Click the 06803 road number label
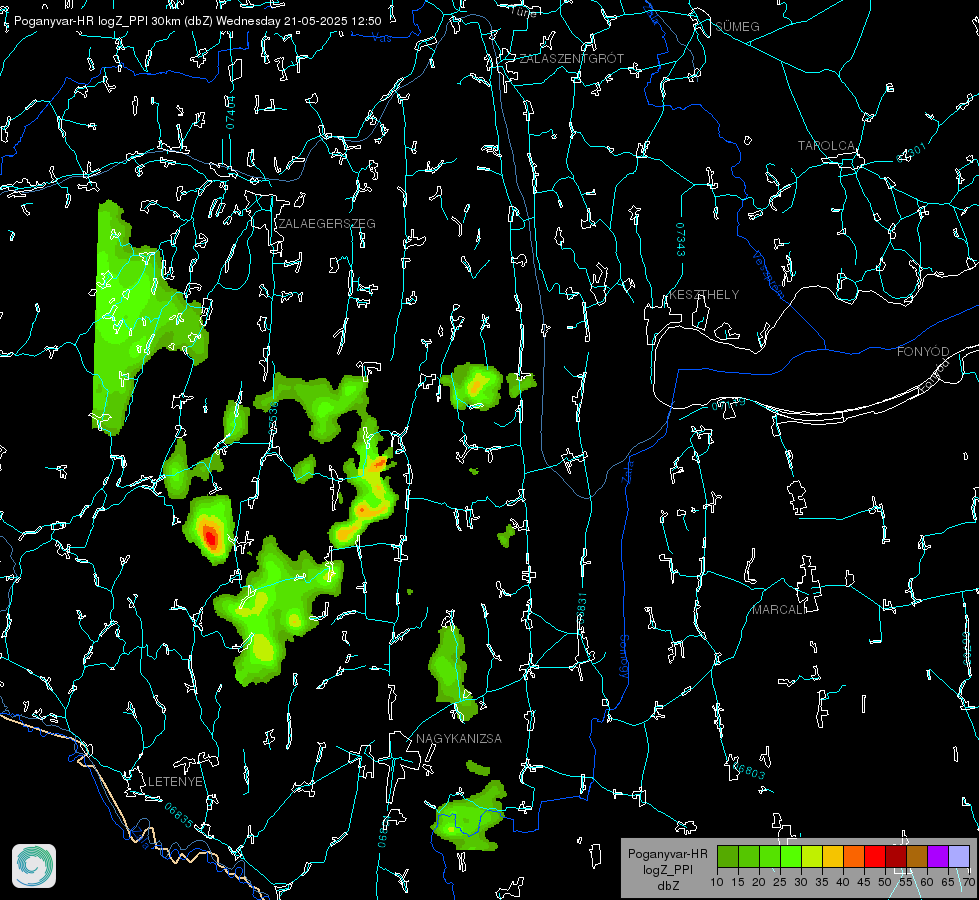This screenshot has height=900, width=979. click(x=747, y=769)
